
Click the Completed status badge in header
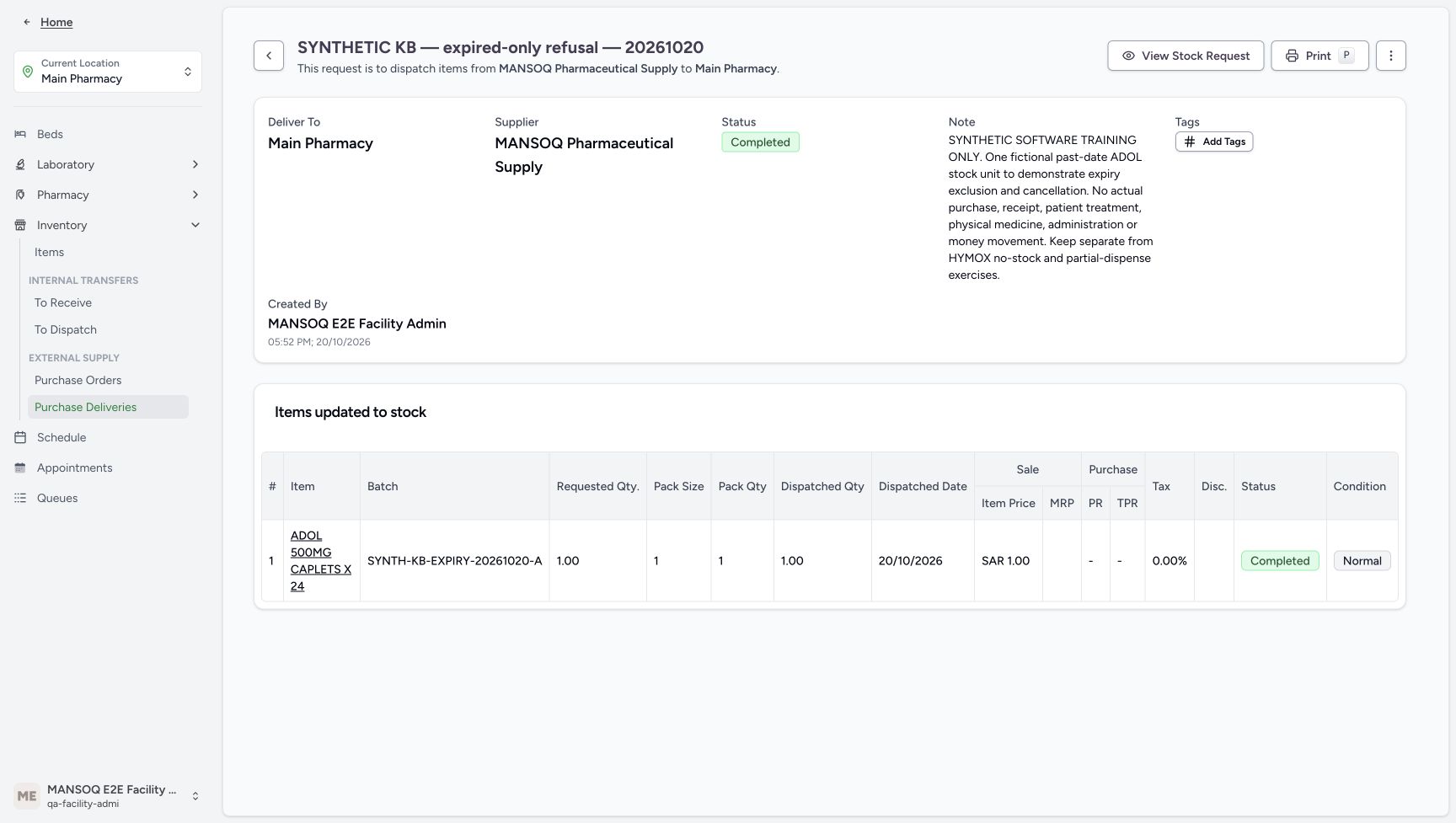(x=760, y=142)
